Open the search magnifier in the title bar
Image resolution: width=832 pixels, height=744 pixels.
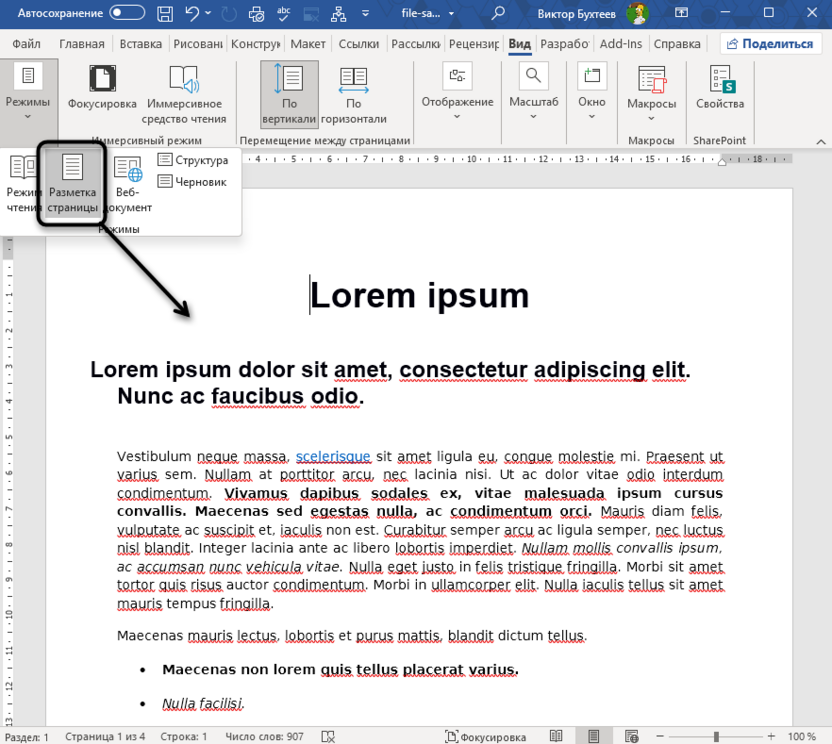point(498,13)
